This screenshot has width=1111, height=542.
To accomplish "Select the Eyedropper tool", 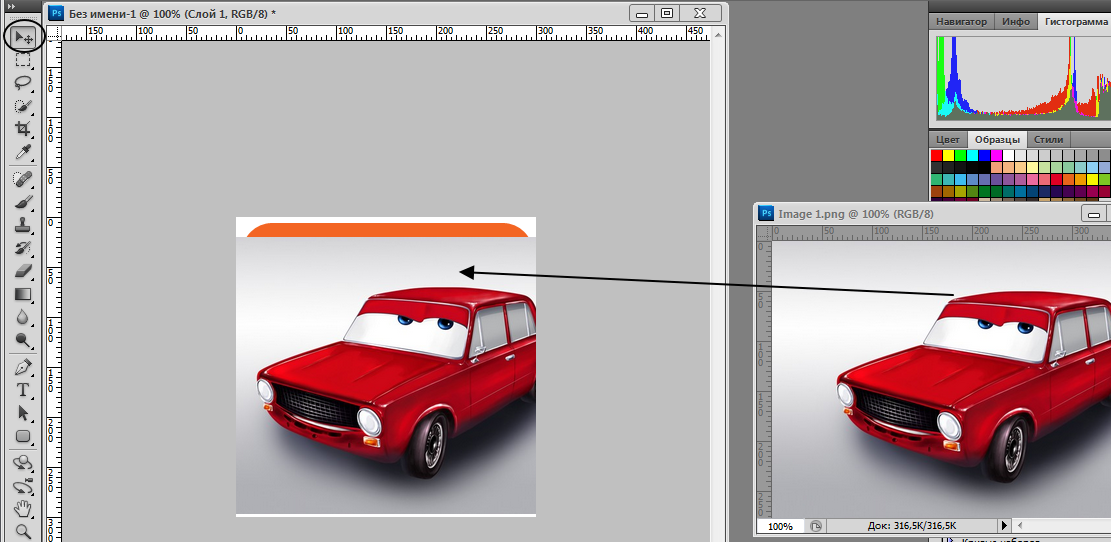I will (x=24, y=152).
